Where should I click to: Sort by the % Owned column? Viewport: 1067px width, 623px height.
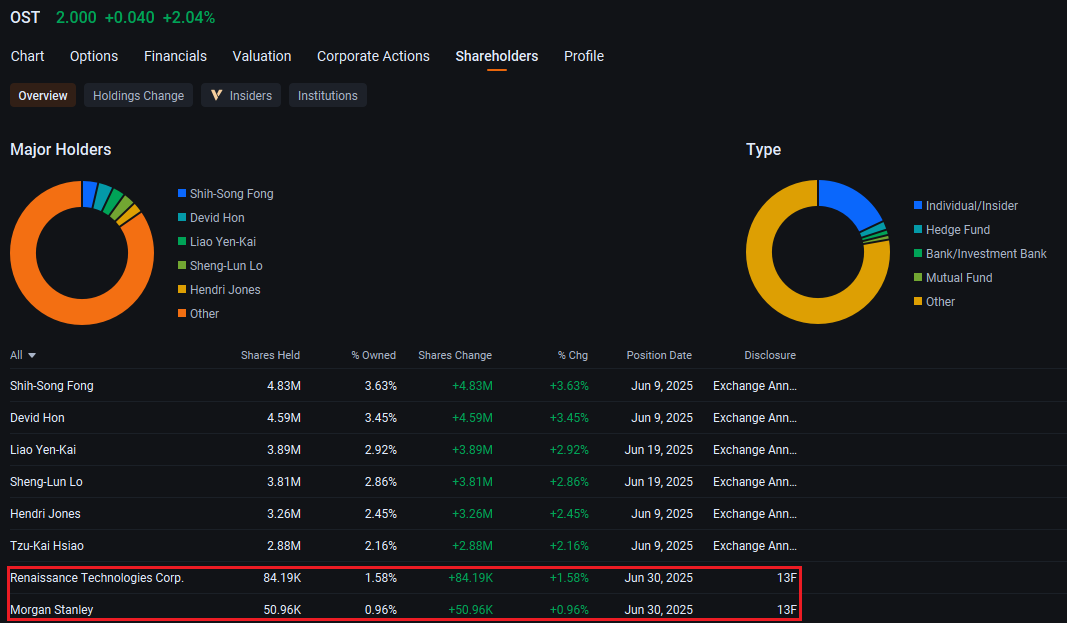[x=373, y=355]
